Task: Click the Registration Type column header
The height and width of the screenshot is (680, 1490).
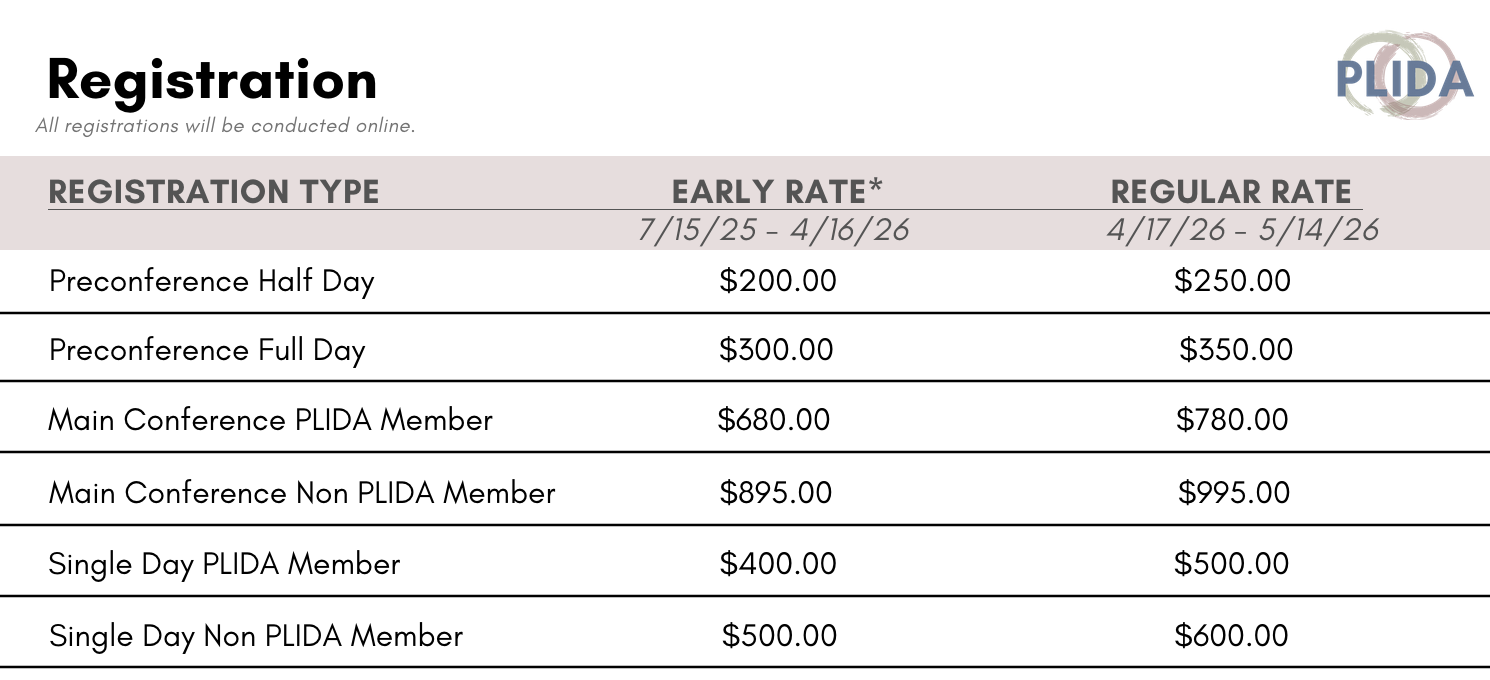Action: [x=214, y=191]
